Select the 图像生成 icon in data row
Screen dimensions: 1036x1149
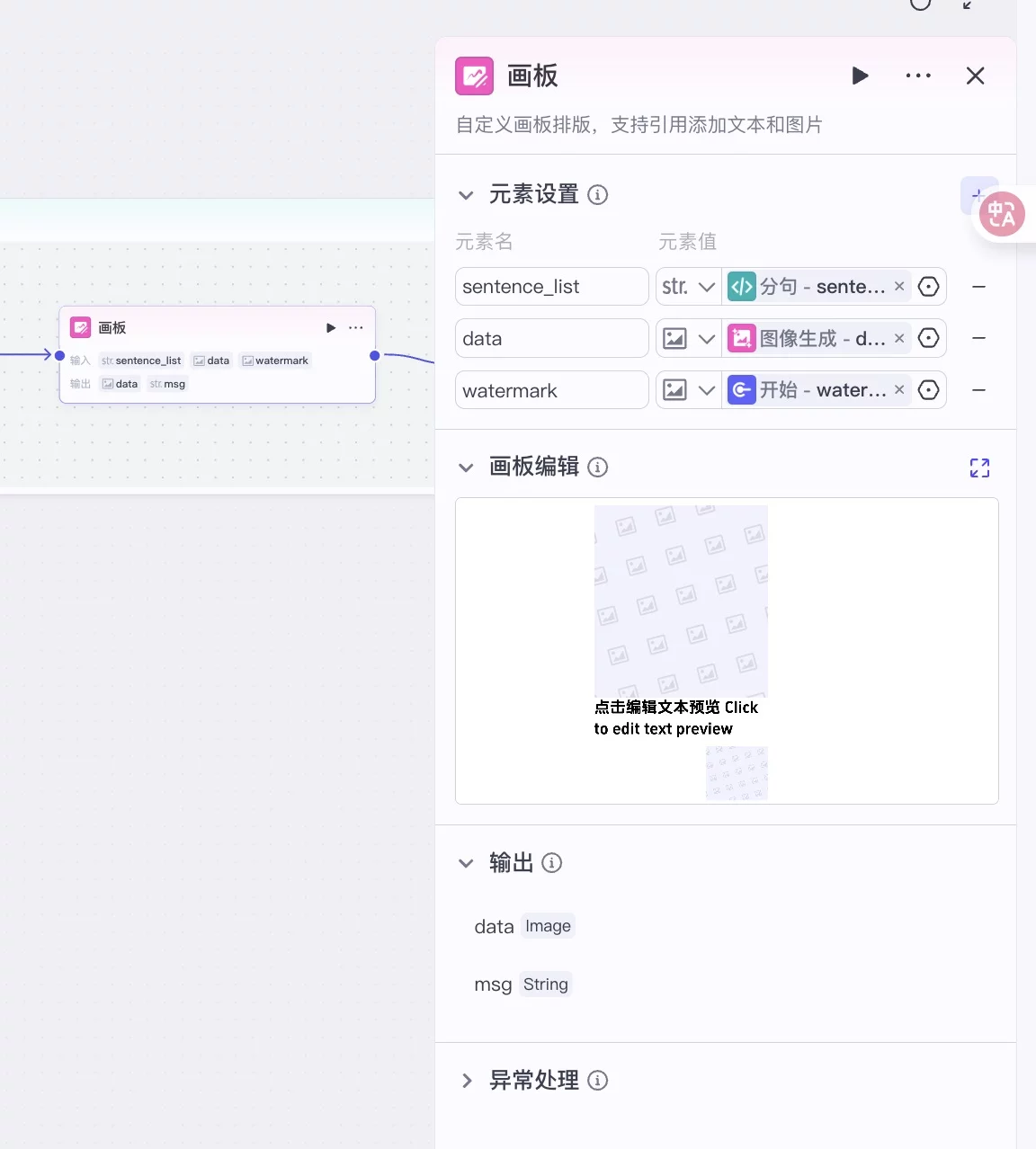click(x=742, y=338)
